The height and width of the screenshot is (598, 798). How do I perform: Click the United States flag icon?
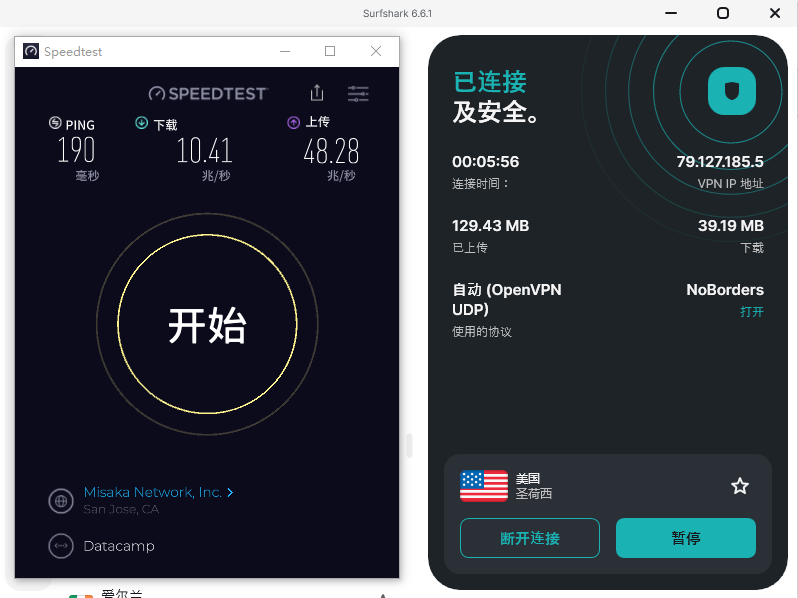click(483, 486)
